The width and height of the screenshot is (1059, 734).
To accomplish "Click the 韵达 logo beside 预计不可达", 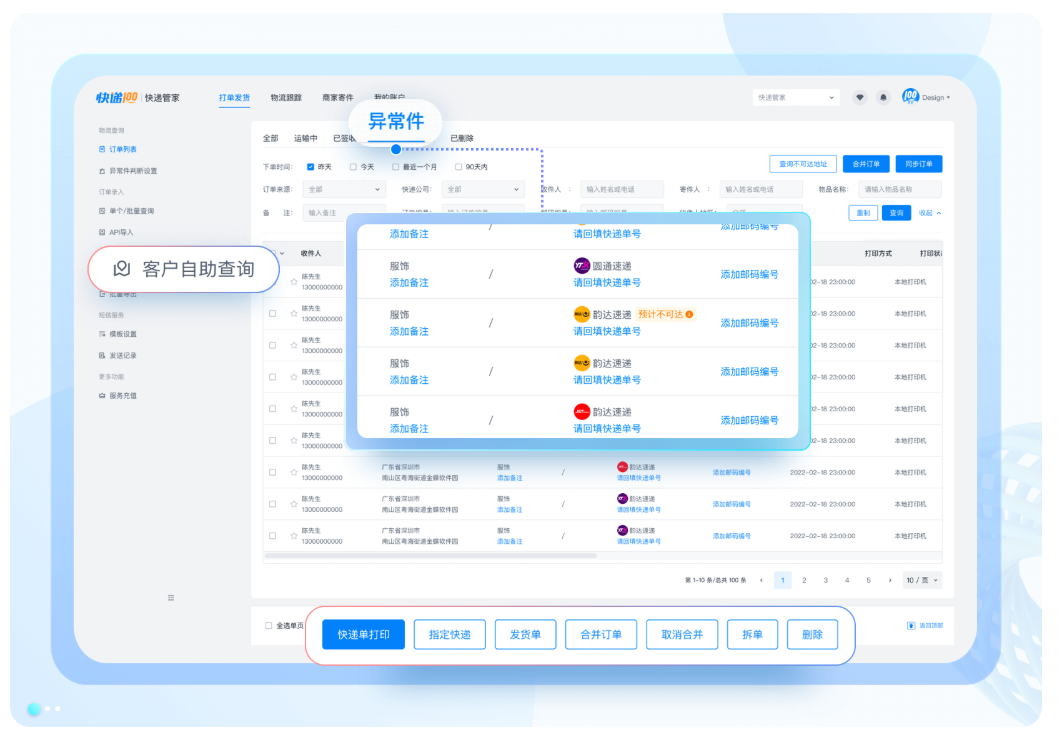I will point(582,314).
